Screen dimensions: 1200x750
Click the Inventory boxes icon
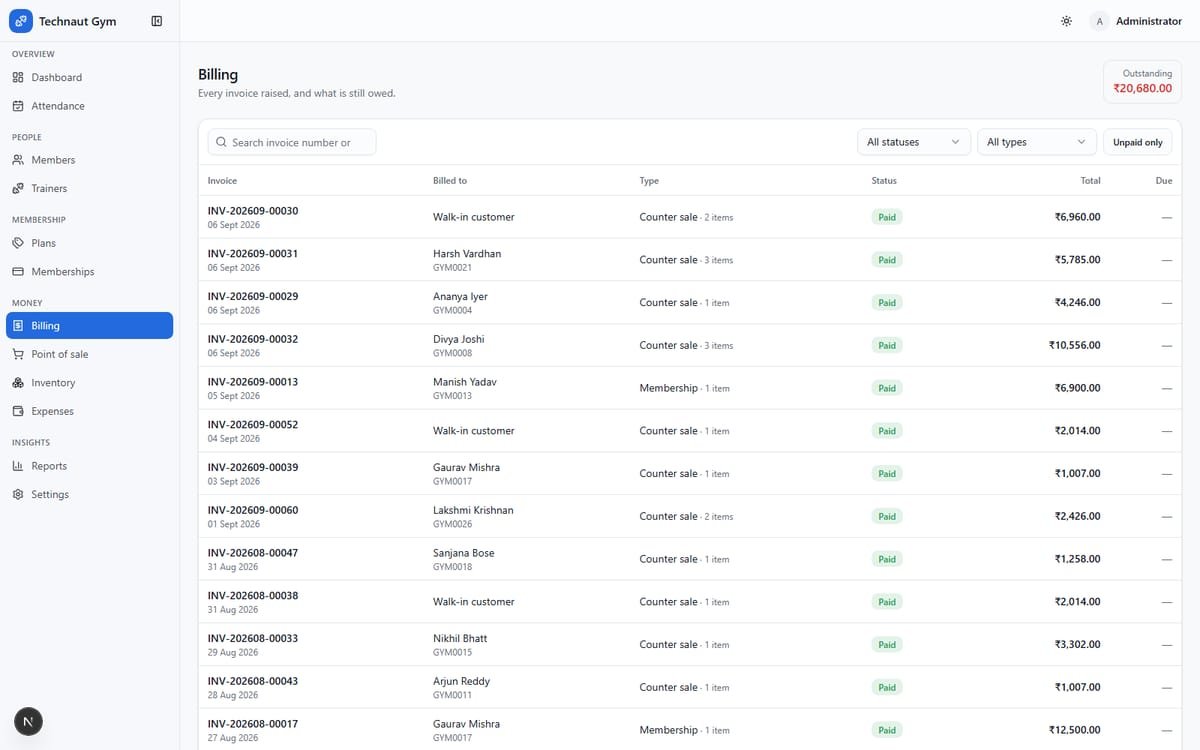coord(18,383)
